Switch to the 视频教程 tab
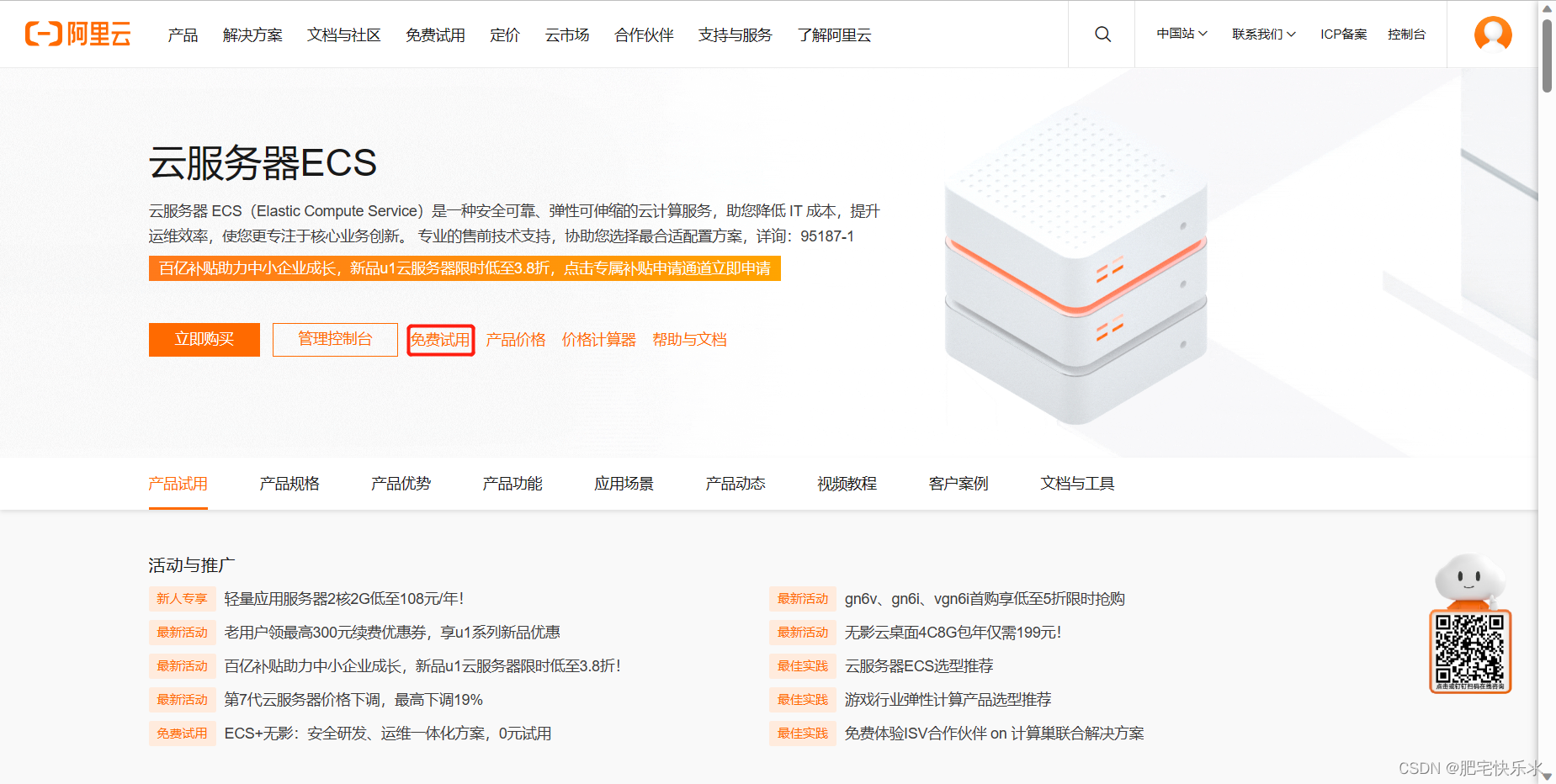This screenshot has height=784, width=1556. click(847, 484)
